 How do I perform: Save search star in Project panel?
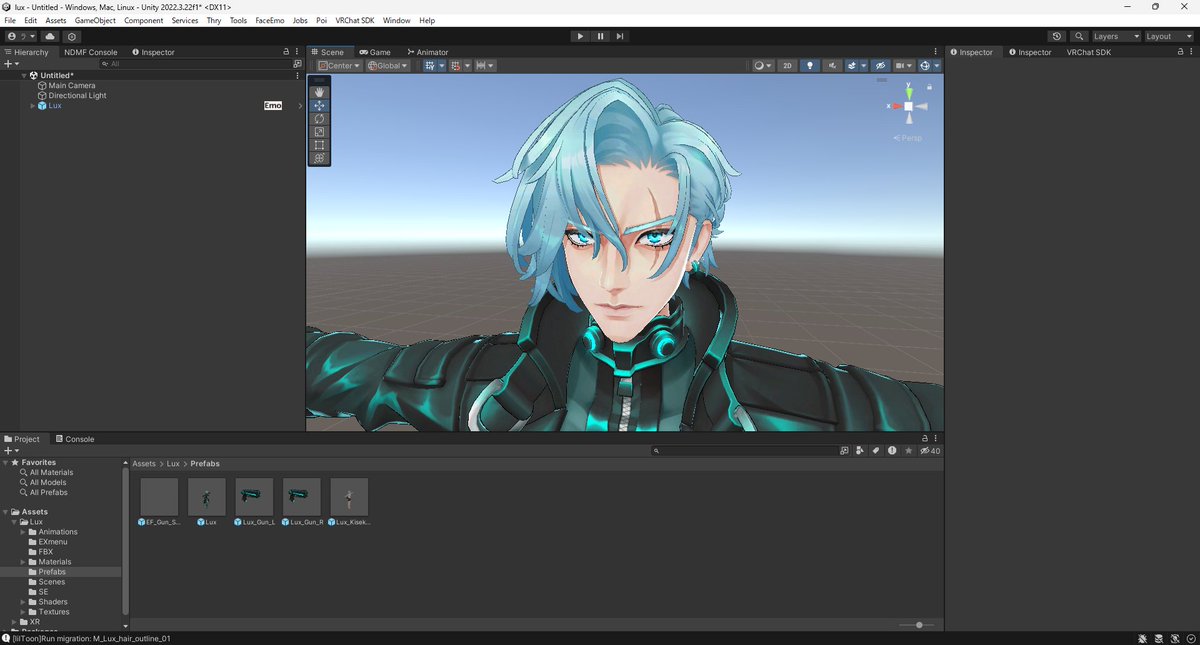click(x=908, y=451)
